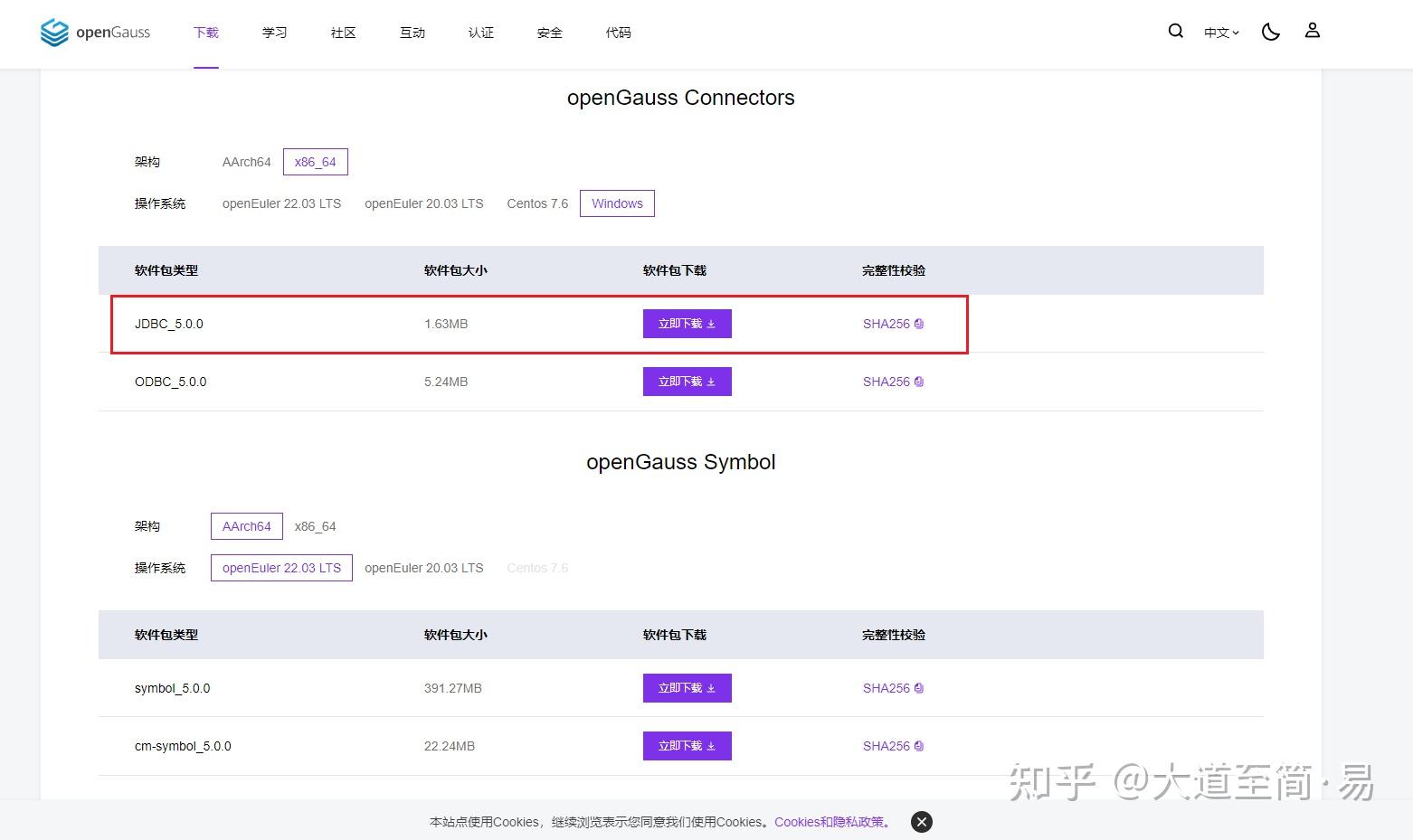Open the 社区 menu item
Viewport: 1413px width, 840px height.
(x=343, y=33)
